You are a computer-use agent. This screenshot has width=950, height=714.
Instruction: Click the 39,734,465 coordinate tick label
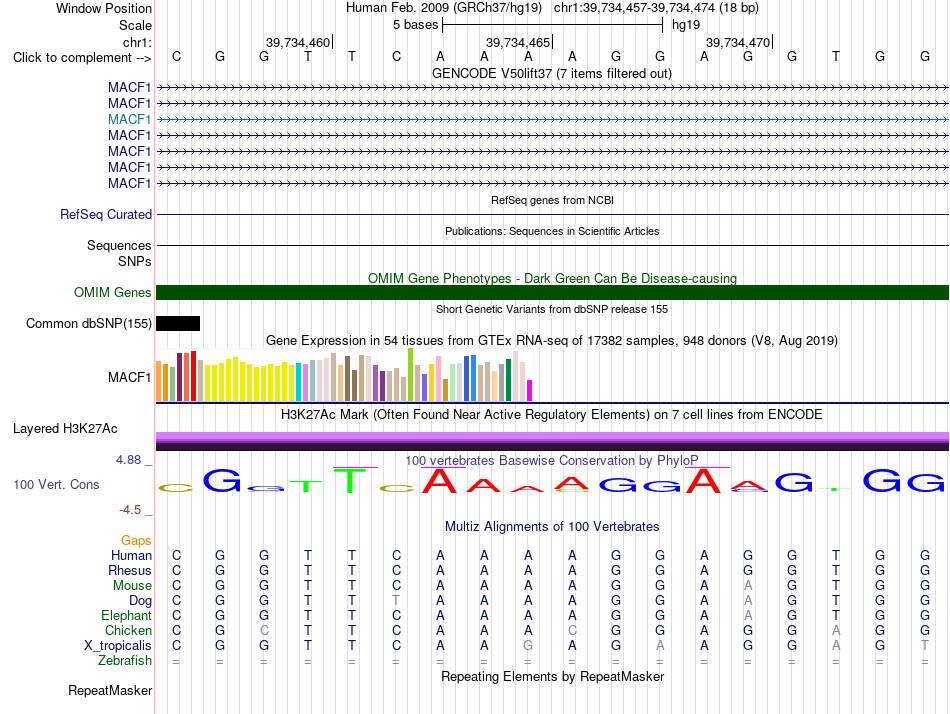[518, 42]
